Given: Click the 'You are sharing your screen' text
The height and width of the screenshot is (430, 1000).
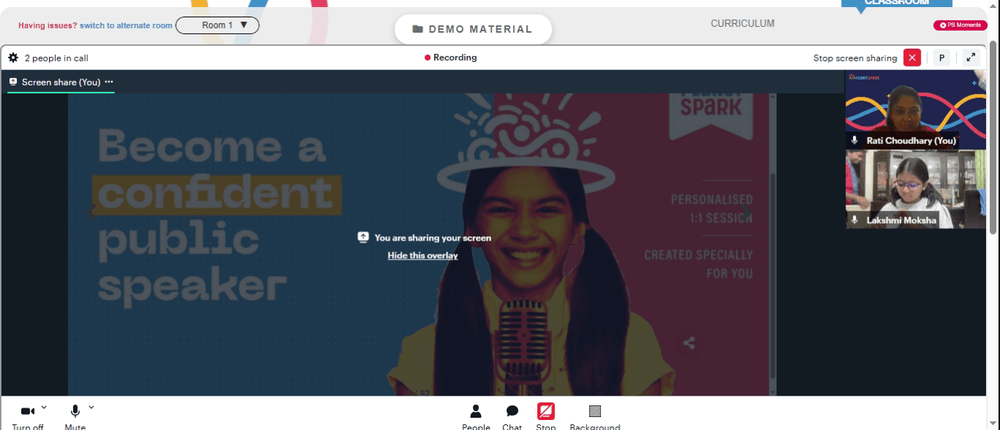Looking at the screenshot, I should point(432,237).
